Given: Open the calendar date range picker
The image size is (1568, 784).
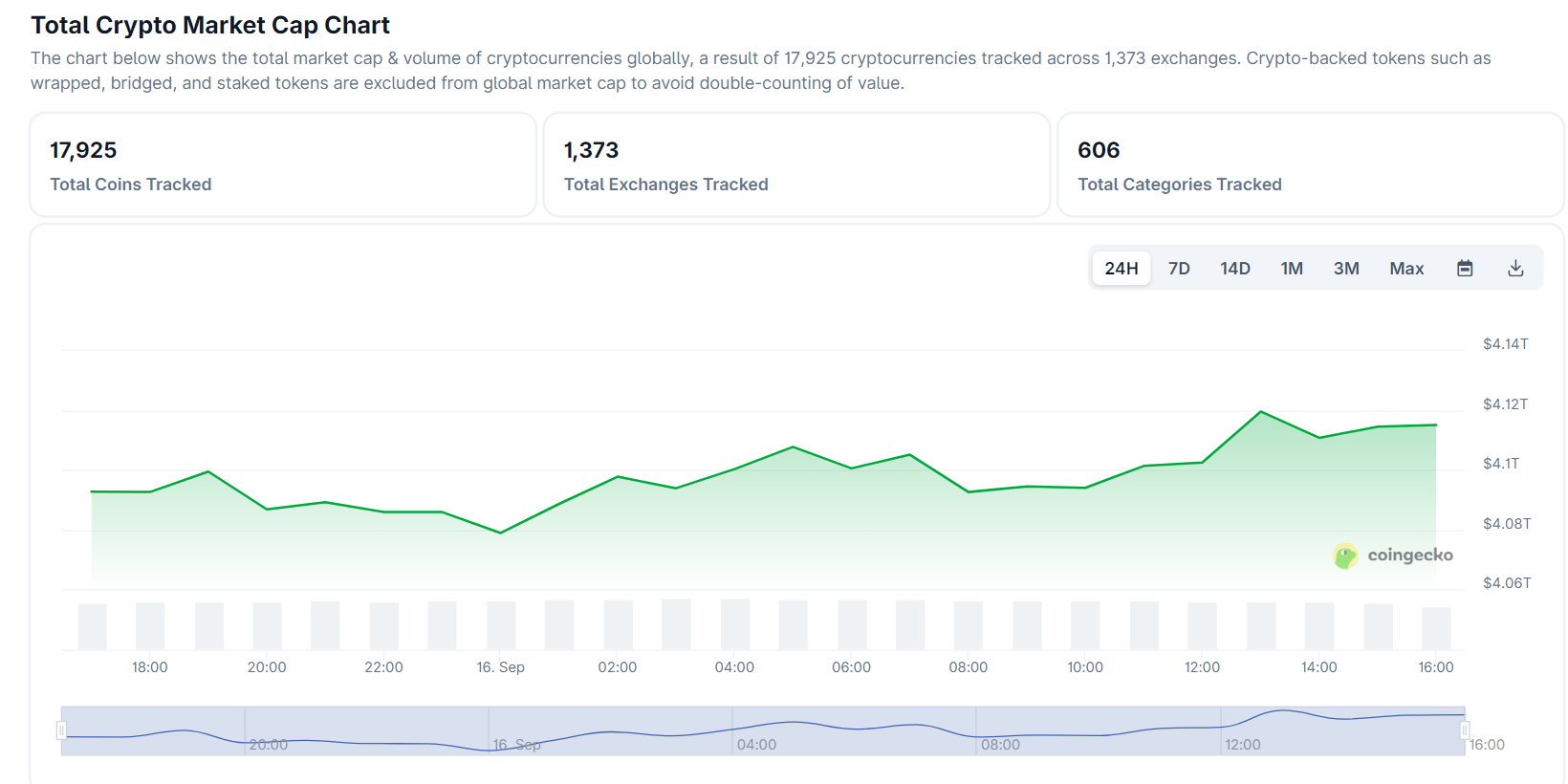Looking at the screenshot, I should pyautogui.click(x=1464, y=269).
